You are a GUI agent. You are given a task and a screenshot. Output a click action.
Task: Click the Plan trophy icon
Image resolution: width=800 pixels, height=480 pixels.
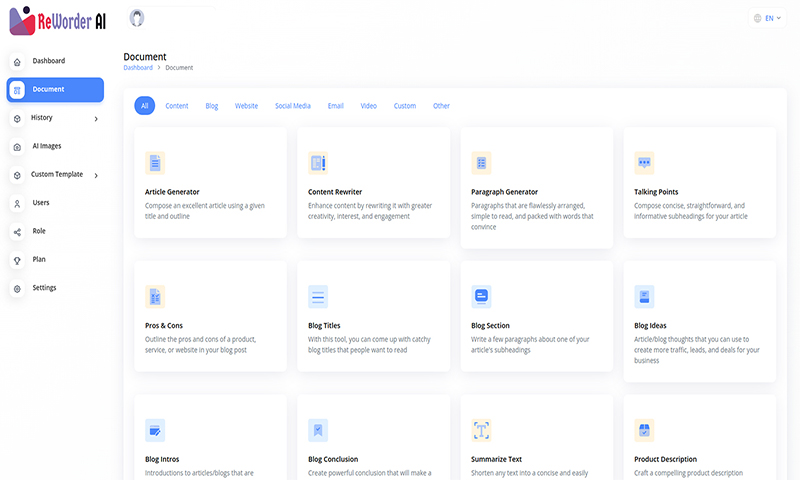17,260
